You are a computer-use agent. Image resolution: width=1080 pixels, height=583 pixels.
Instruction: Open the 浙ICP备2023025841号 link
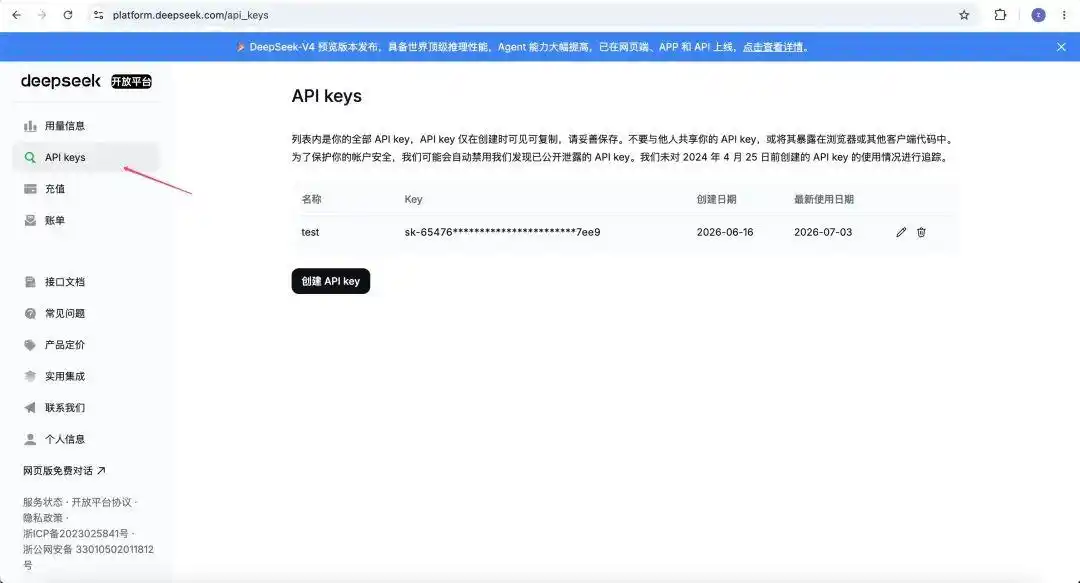pos(76,533)
